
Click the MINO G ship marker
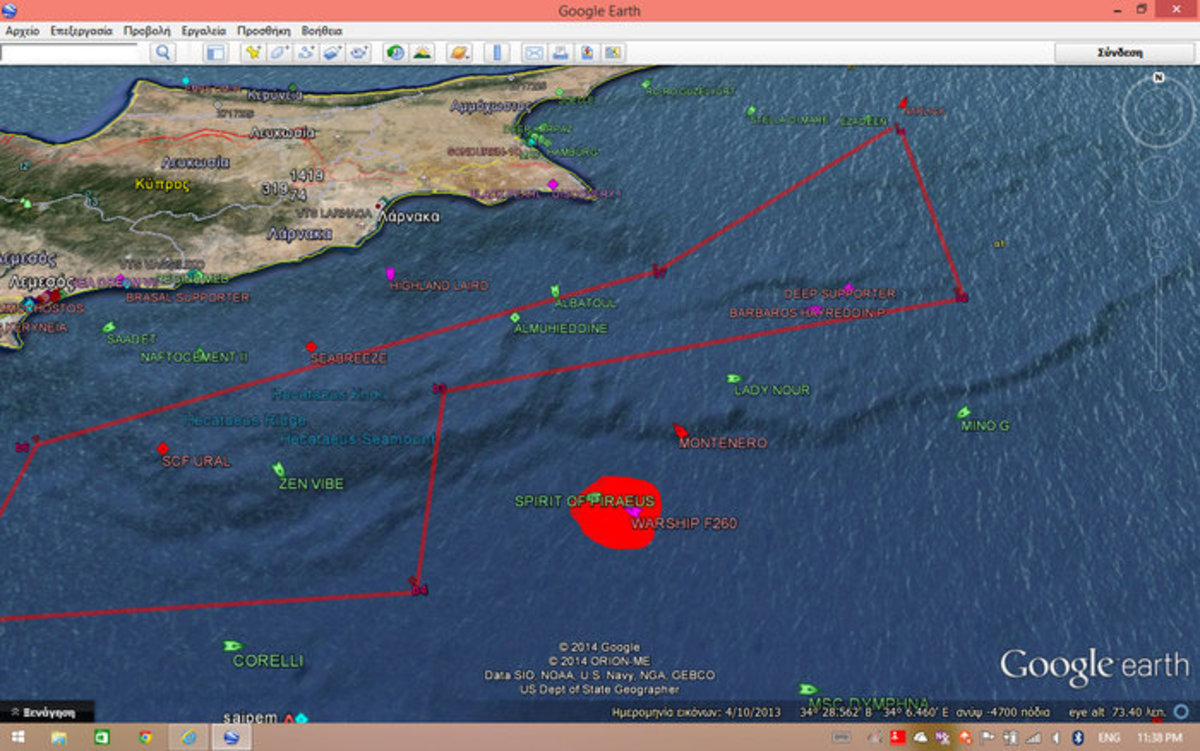[x=964, y=411]
